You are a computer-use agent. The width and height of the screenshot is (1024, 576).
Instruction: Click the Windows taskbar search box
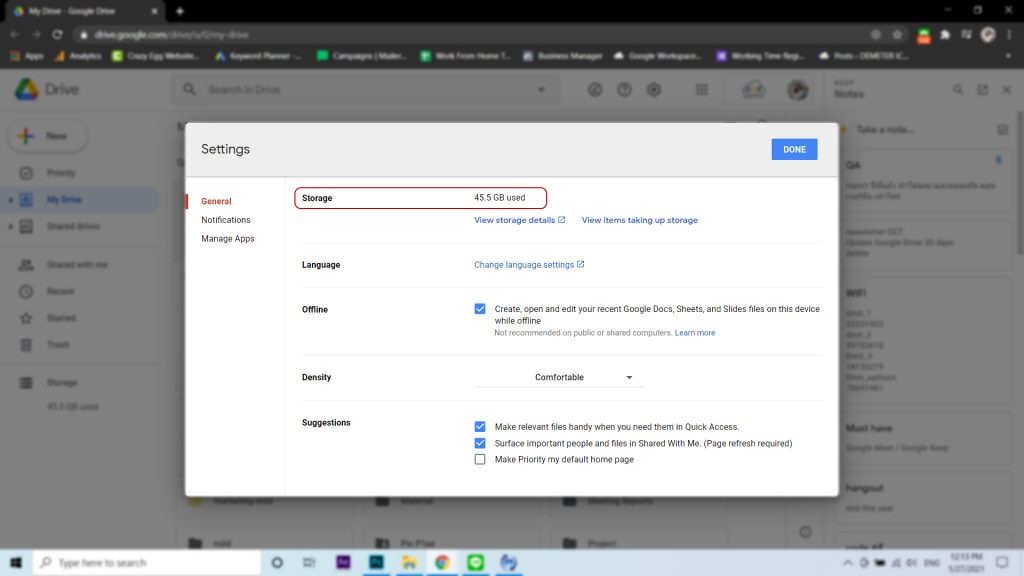[x=146, y=562]
